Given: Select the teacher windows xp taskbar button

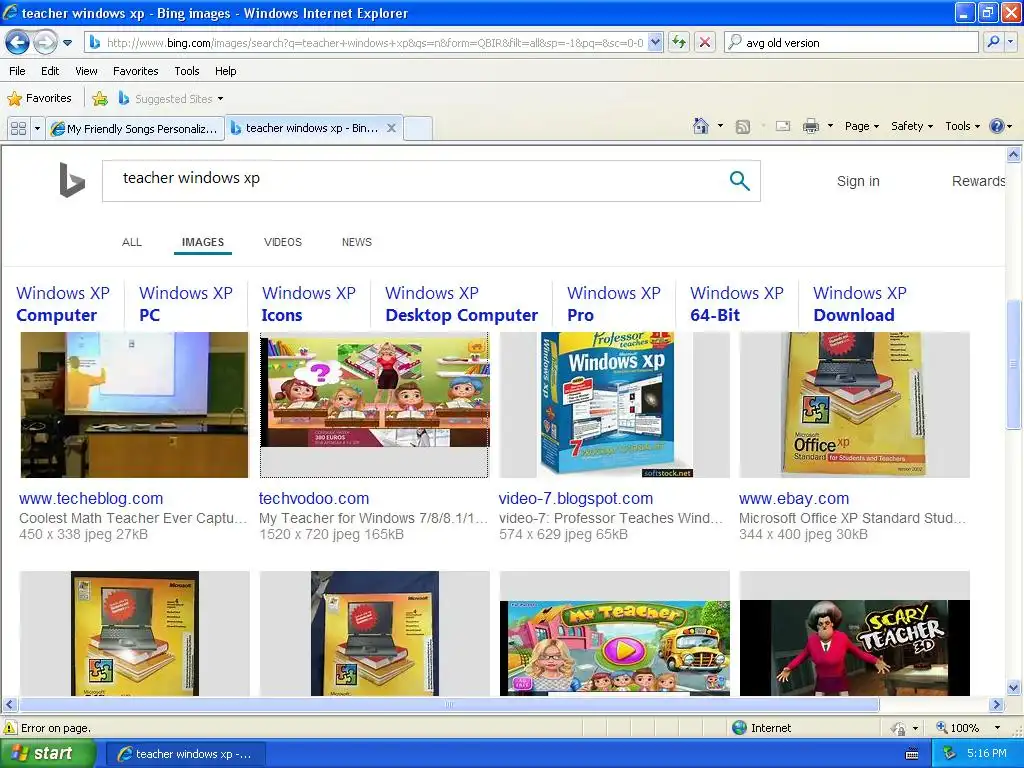Looking at the screenshot, I should [x=185, y=754].
